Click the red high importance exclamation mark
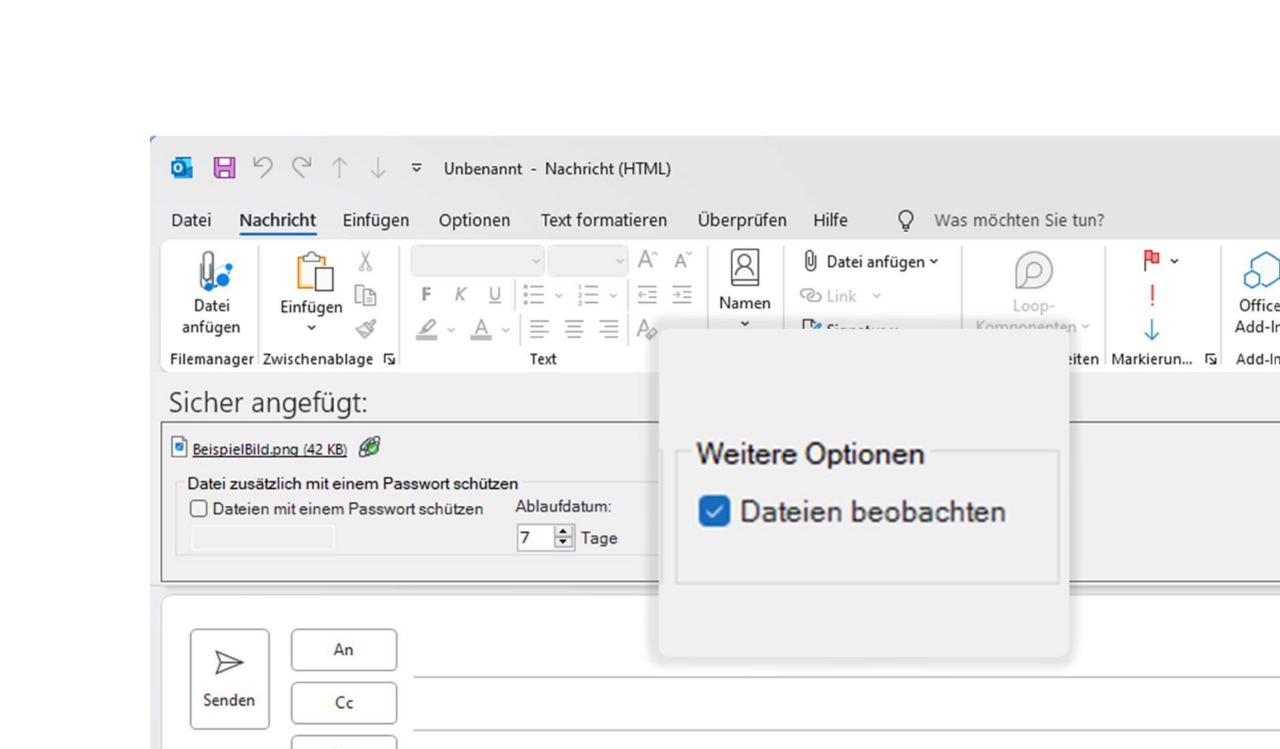This screenshot has width=1280, height=749. tap(1152, 295)
